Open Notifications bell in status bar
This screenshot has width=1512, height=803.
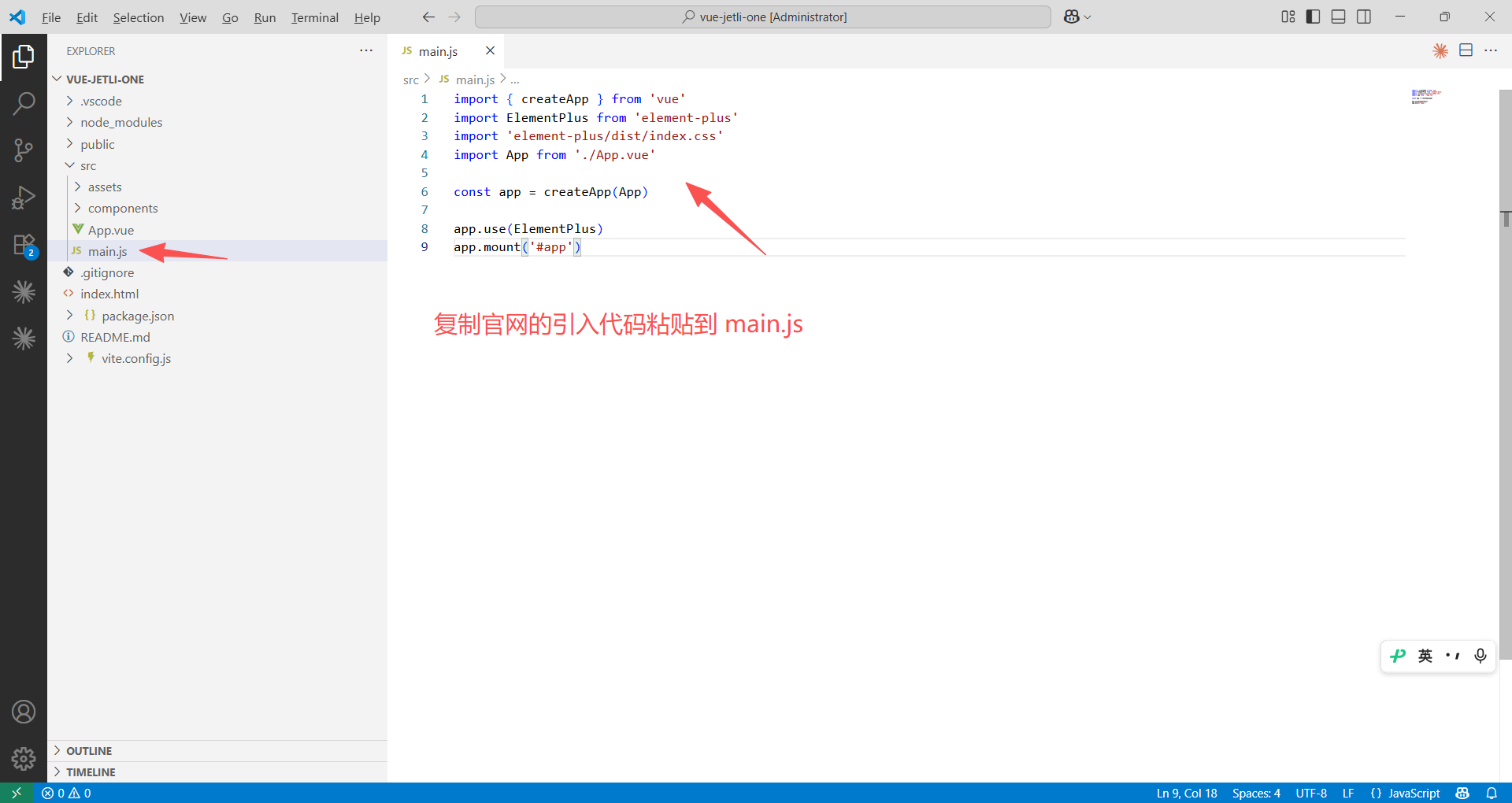point(1492,793)
